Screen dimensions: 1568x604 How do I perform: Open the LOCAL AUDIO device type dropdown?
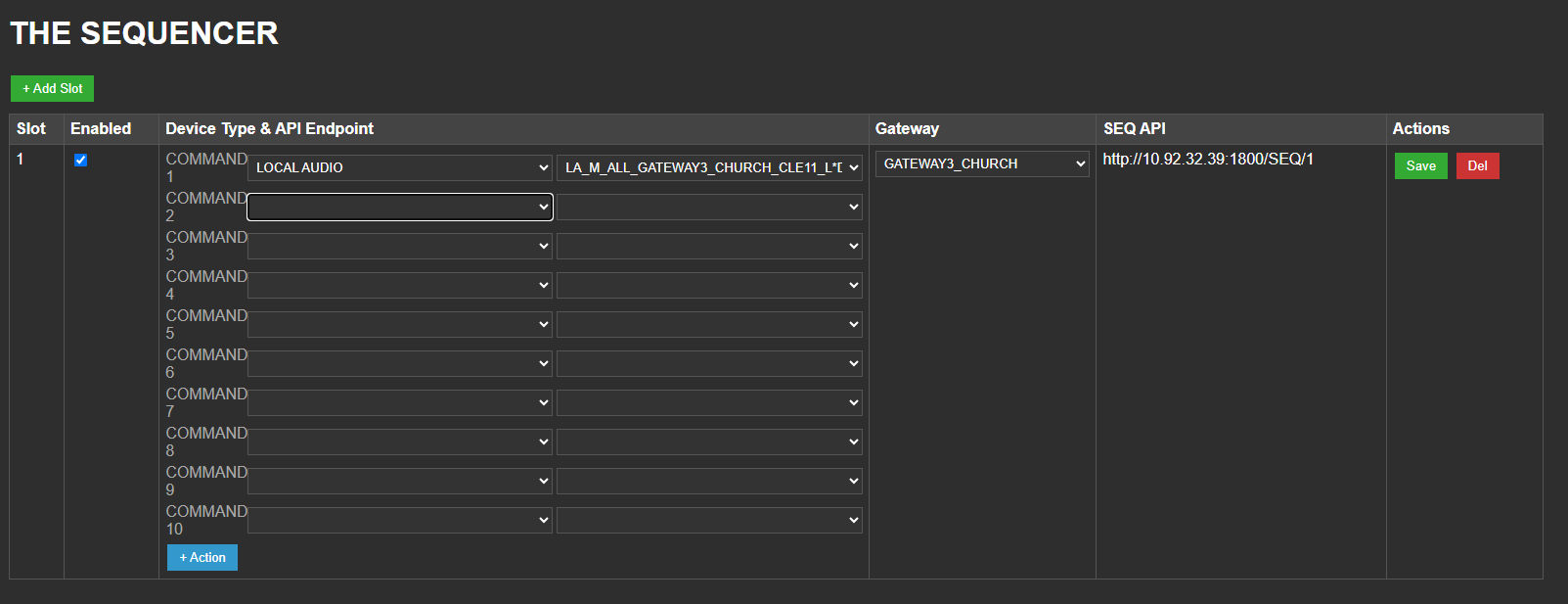coord(399,167)
